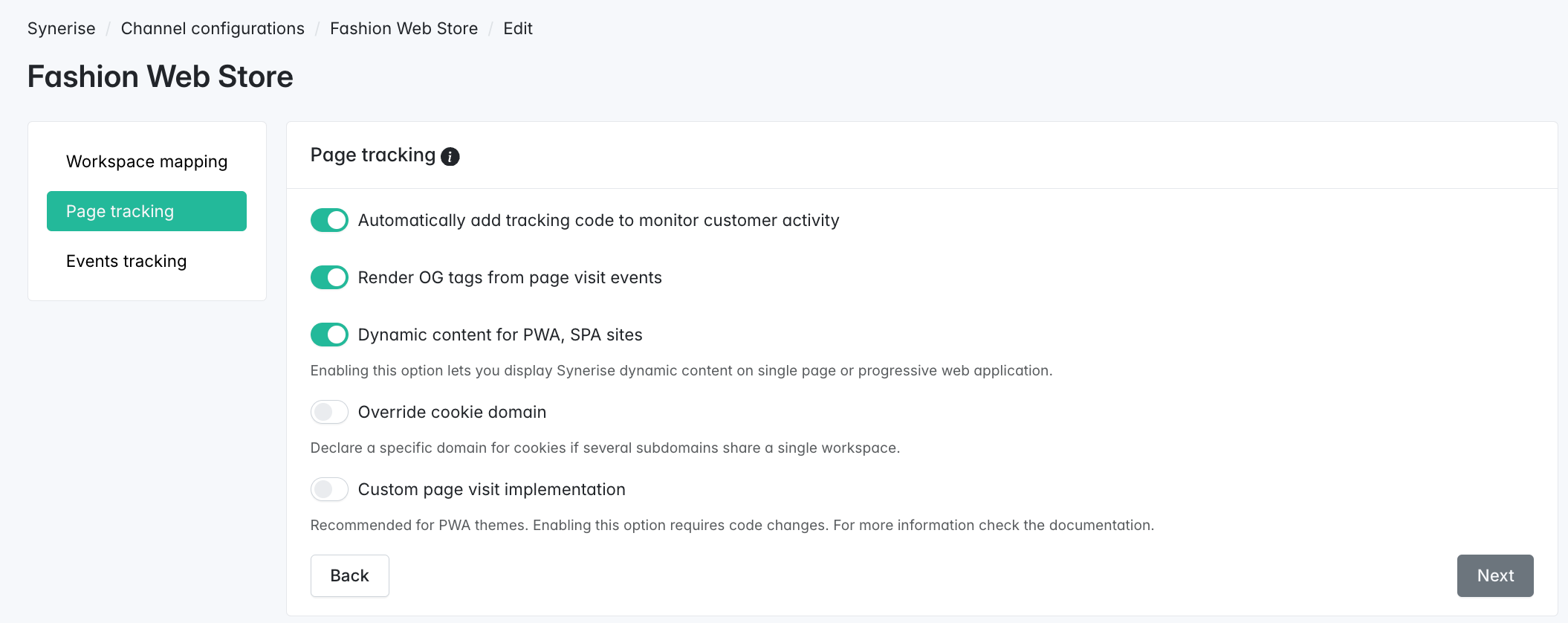1568x623 pixels.
Task: Select Page tracking sidebar item
Action: (146, 211)
